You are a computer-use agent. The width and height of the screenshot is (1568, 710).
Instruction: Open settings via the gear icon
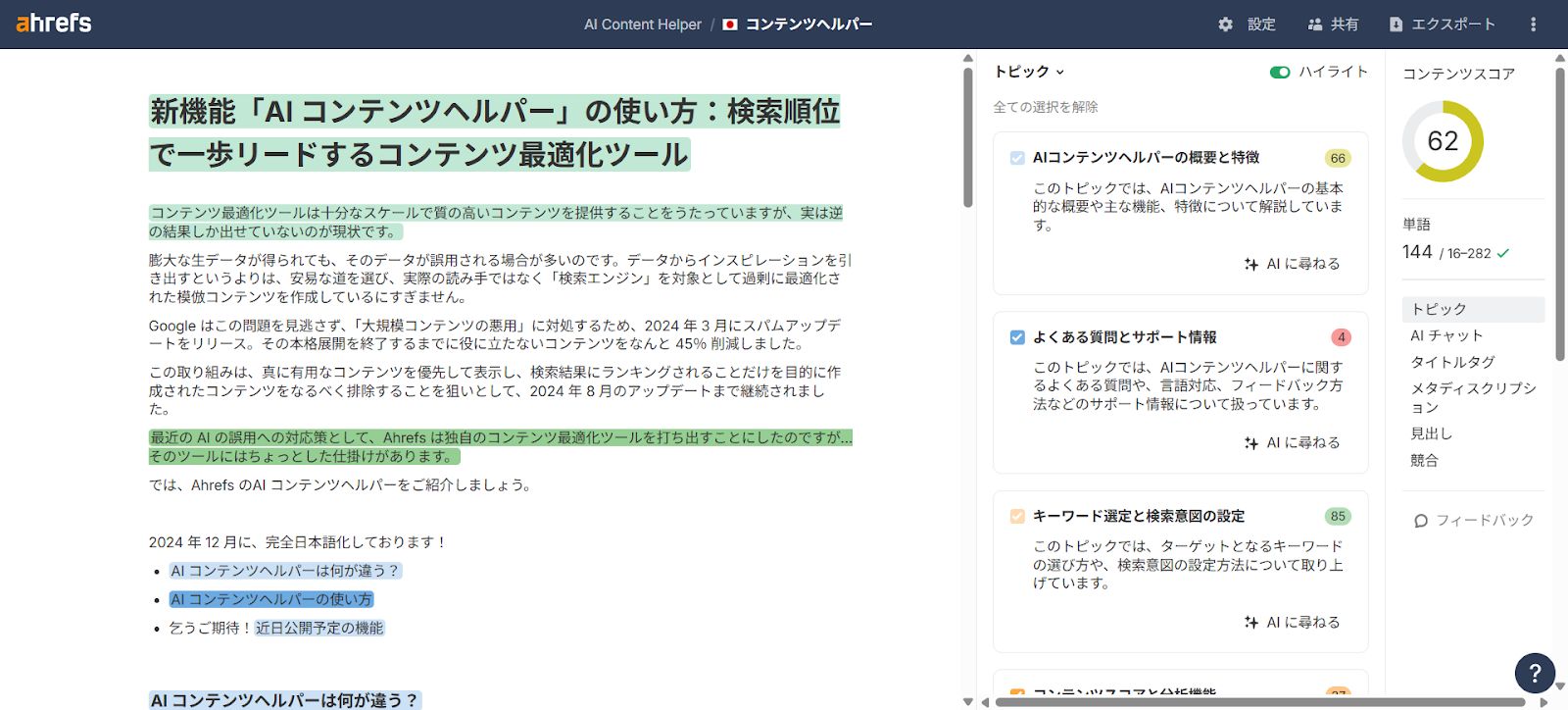1225,25
